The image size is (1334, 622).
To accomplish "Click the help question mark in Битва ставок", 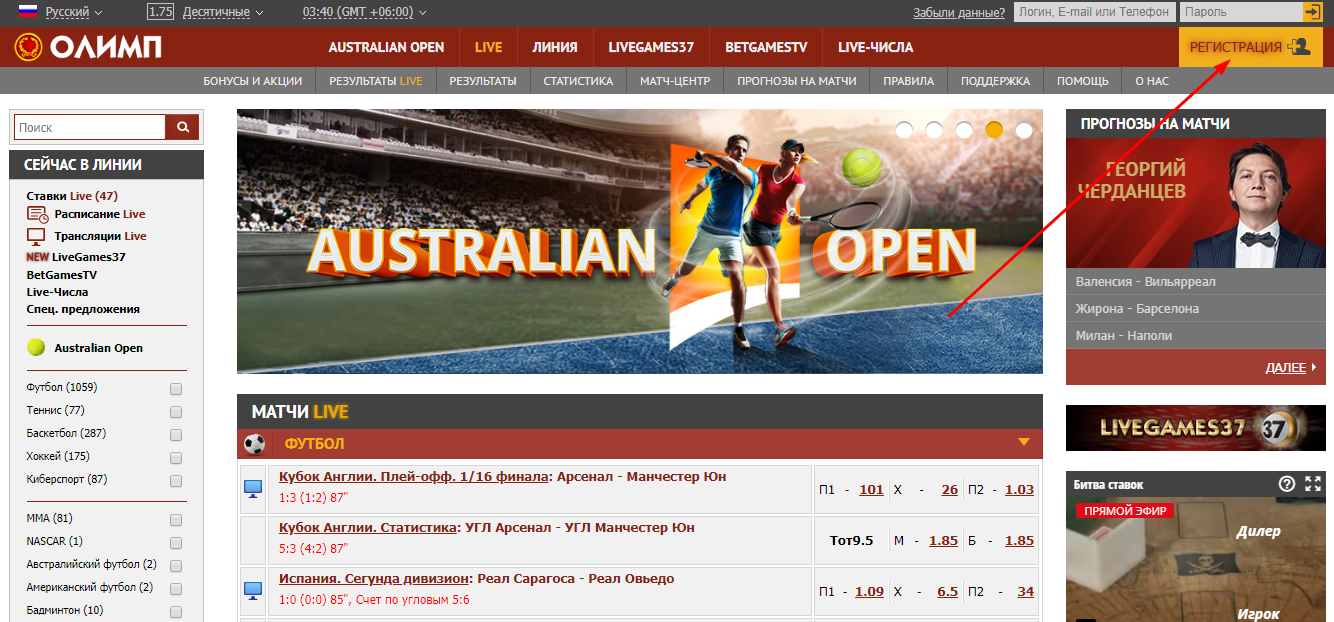I will pyautogui.click(x=1287, y=484).
